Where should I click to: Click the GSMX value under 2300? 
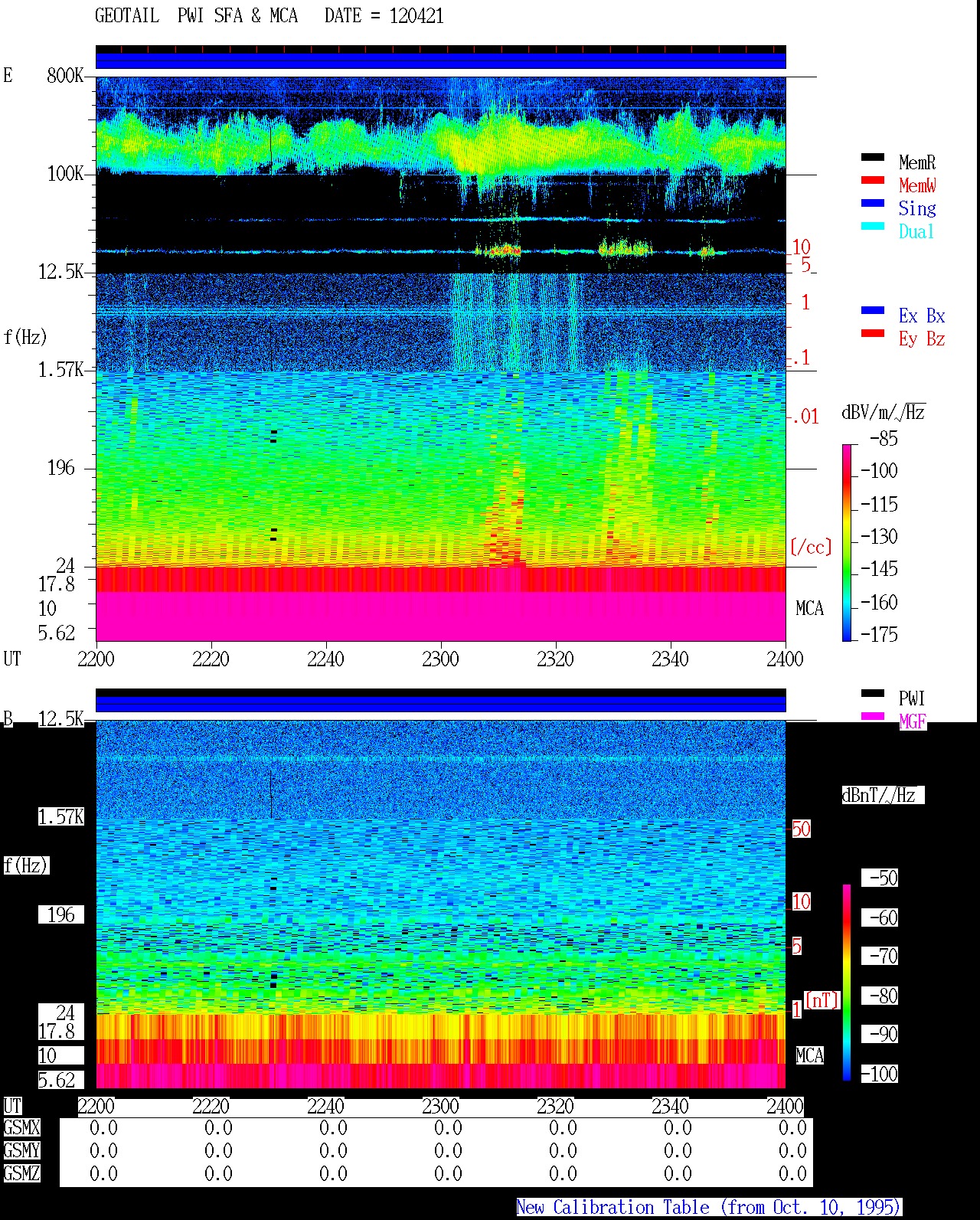448,1127
